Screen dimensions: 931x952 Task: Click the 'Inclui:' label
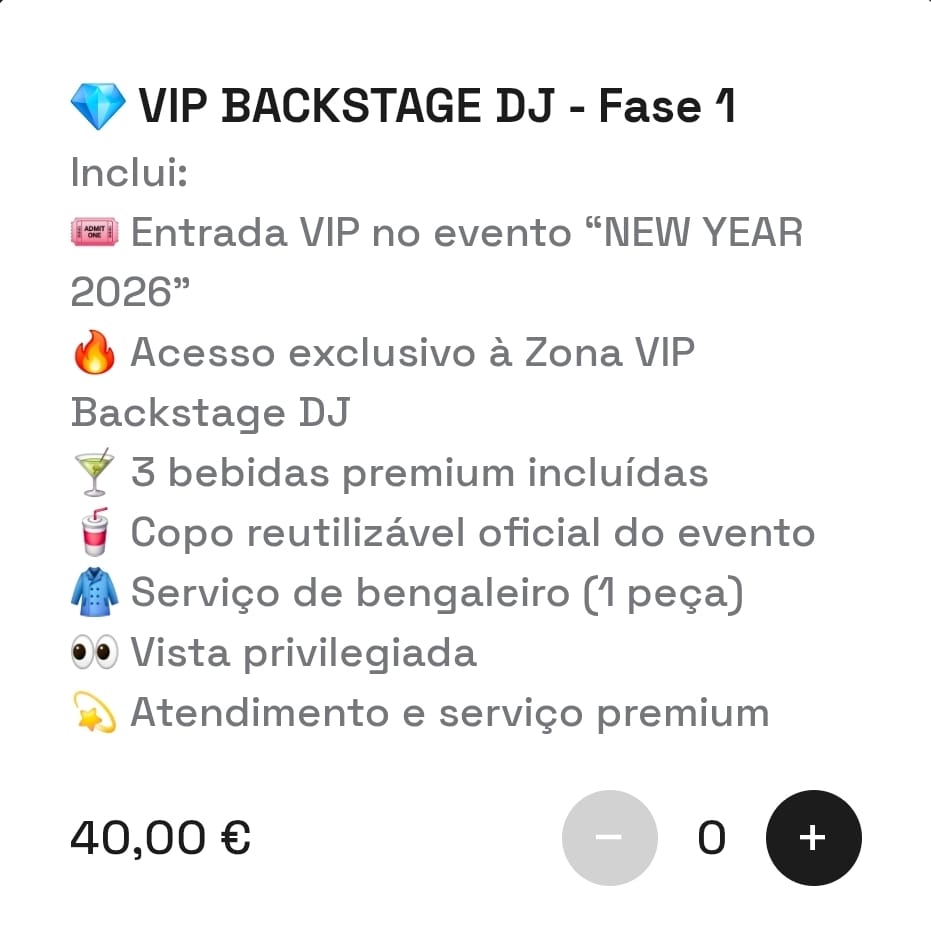tap(129, 173)
